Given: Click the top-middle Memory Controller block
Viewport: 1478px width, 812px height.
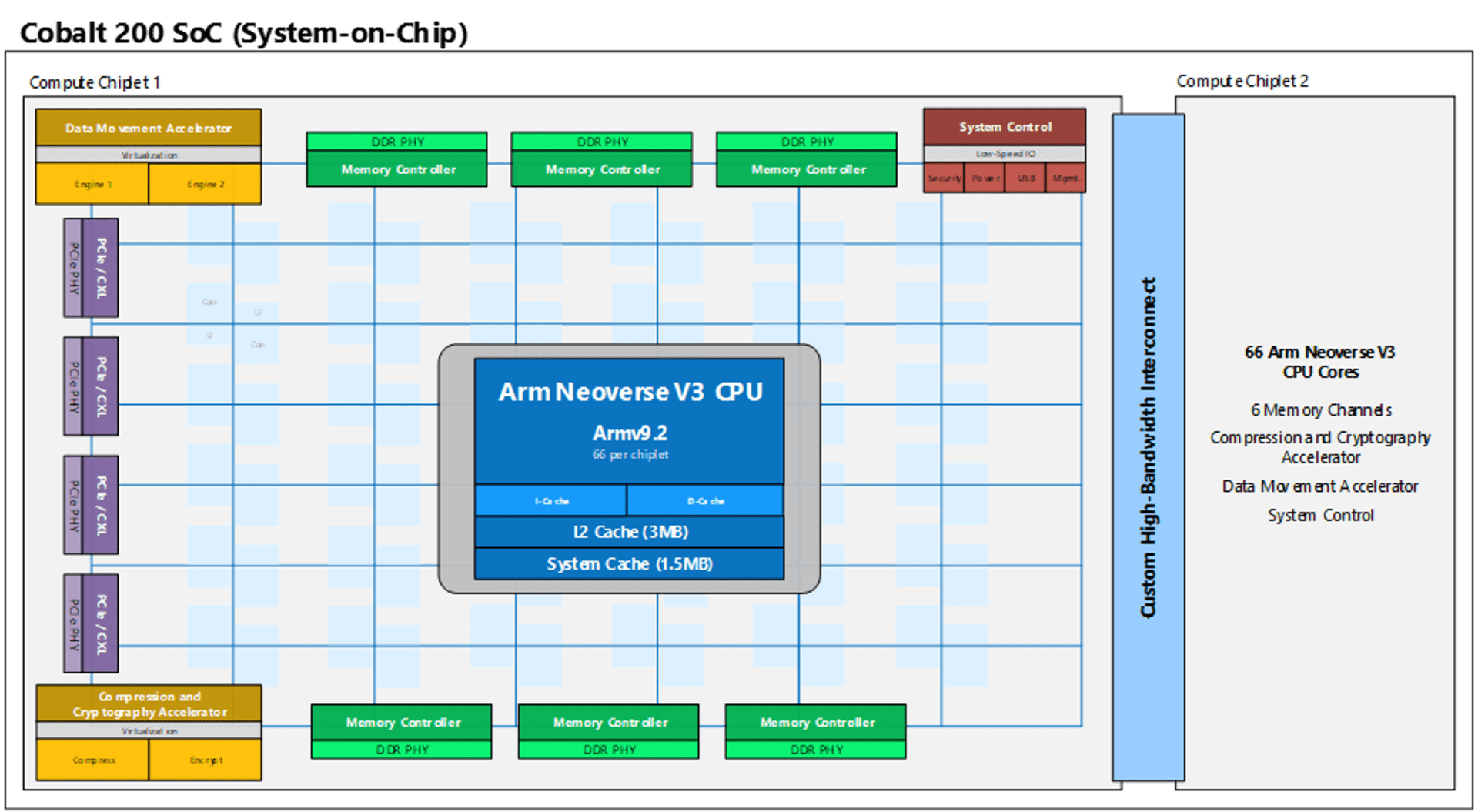Looking at the screenshot, I should coord(602,169).
